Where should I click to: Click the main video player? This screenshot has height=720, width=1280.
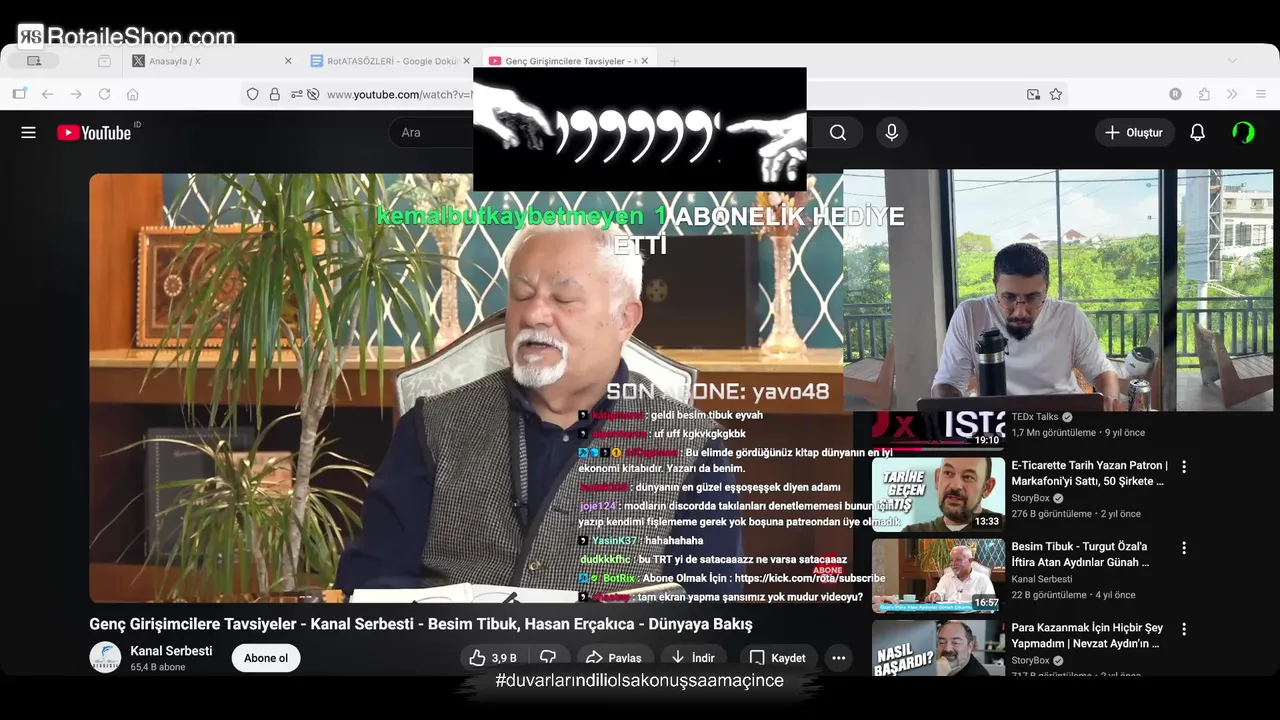[466, 388]
